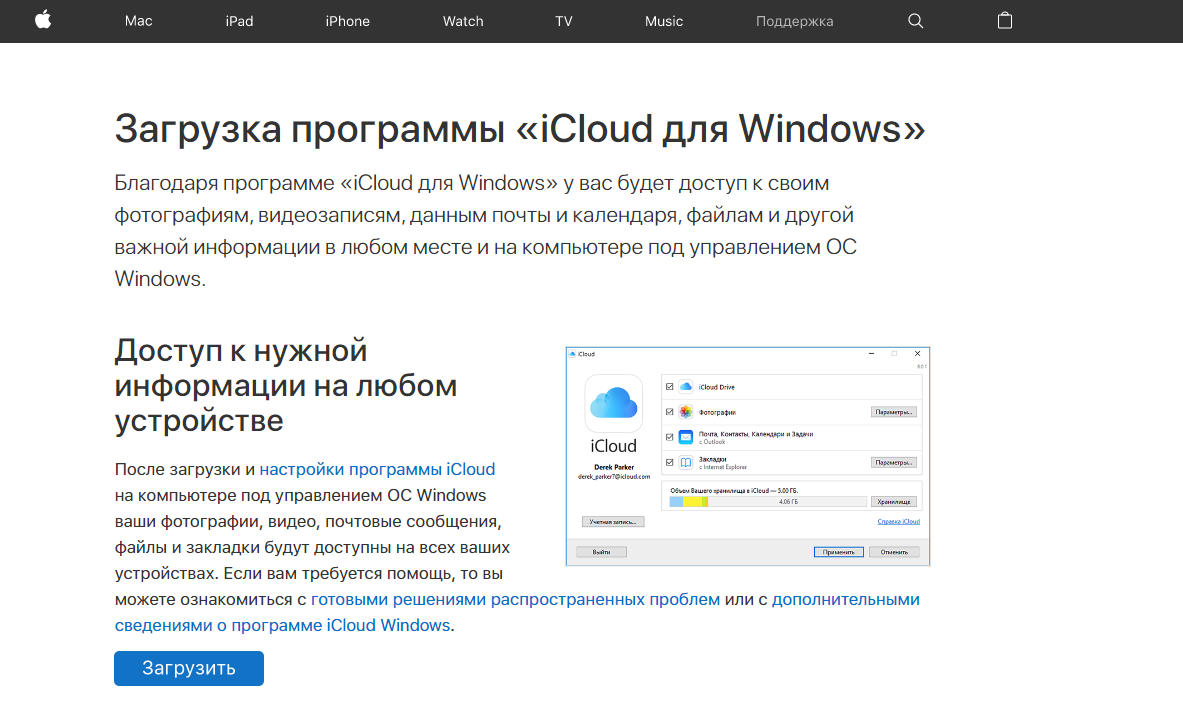Viewport: 1183px width, 701px height.
Task: Uncheck the Фотографии checkbox
Action: [x=669, y=412]
